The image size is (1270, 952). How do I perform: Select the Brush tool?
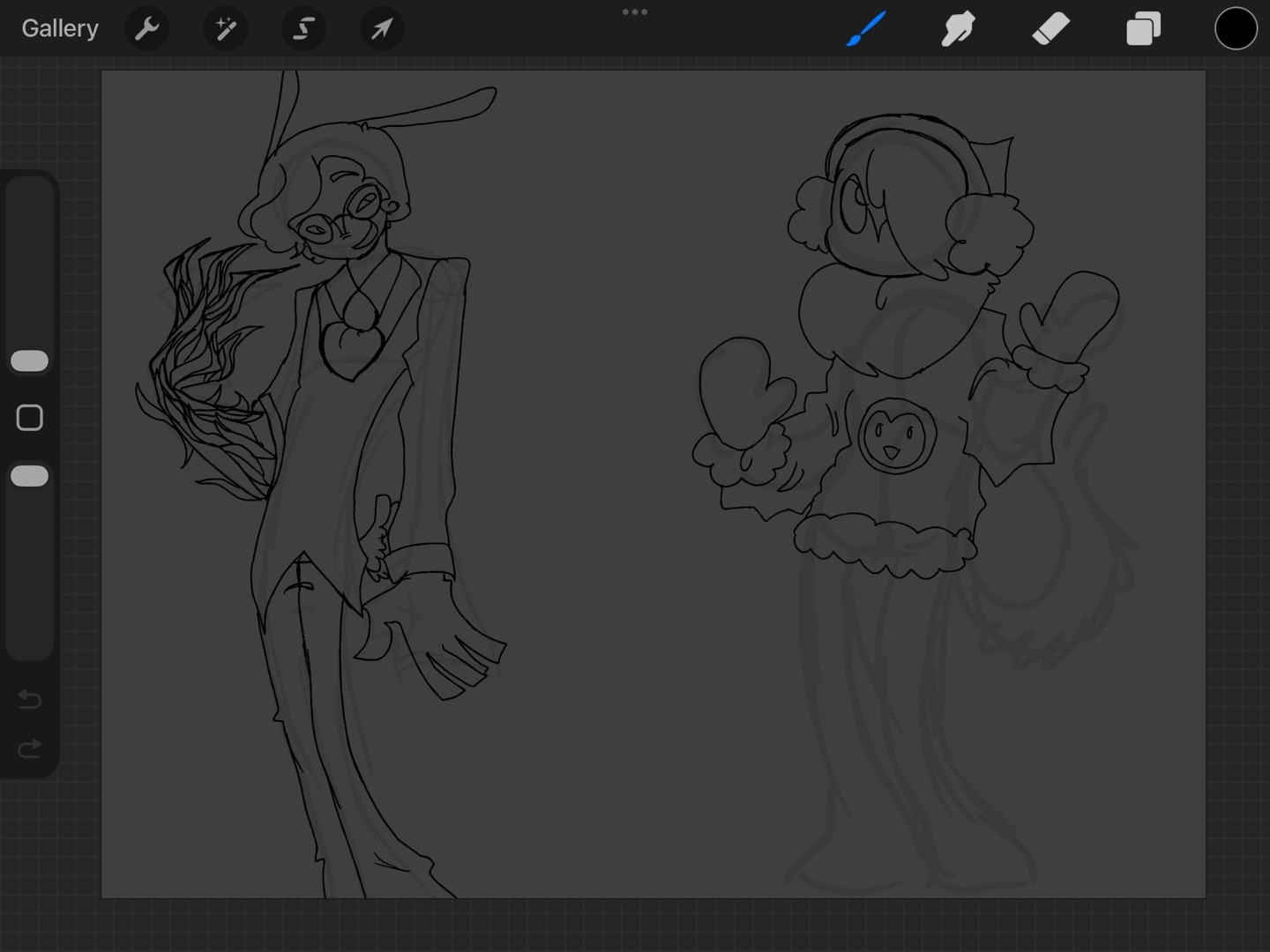[x=866, y=29]
